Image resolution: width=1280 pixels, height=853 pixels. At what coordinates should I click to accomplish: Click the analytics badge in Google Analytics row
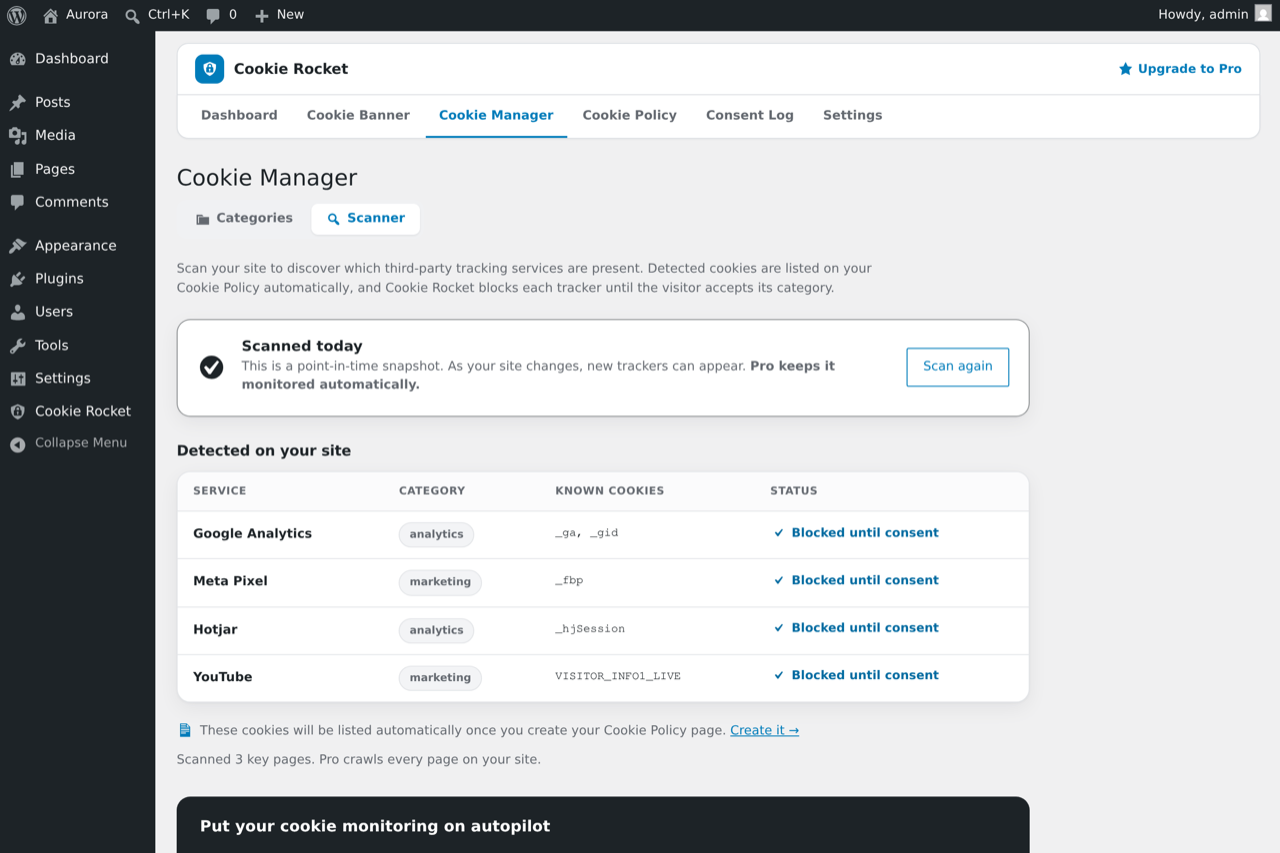pyautogui.click(x=436, y=535)
